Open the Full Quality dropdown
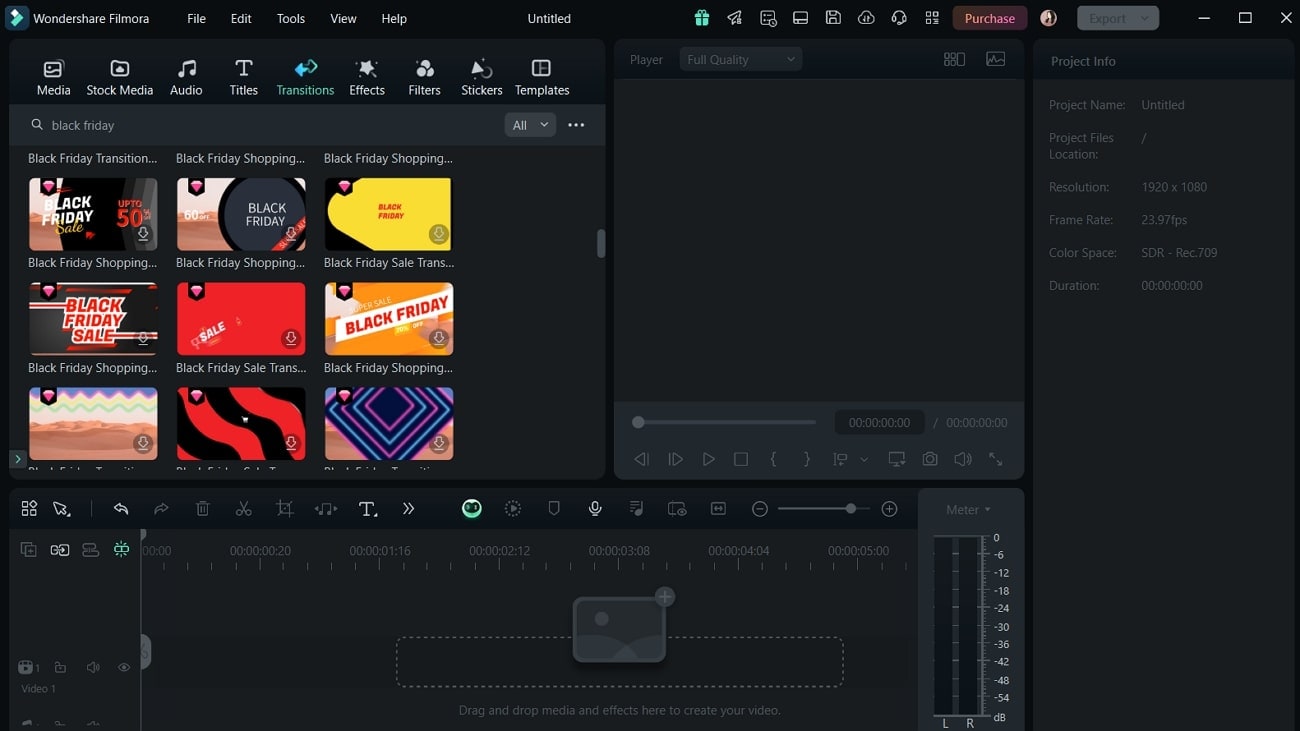Image resolution: width=1300 pixels, height=731 pixels. pos(741,60)
